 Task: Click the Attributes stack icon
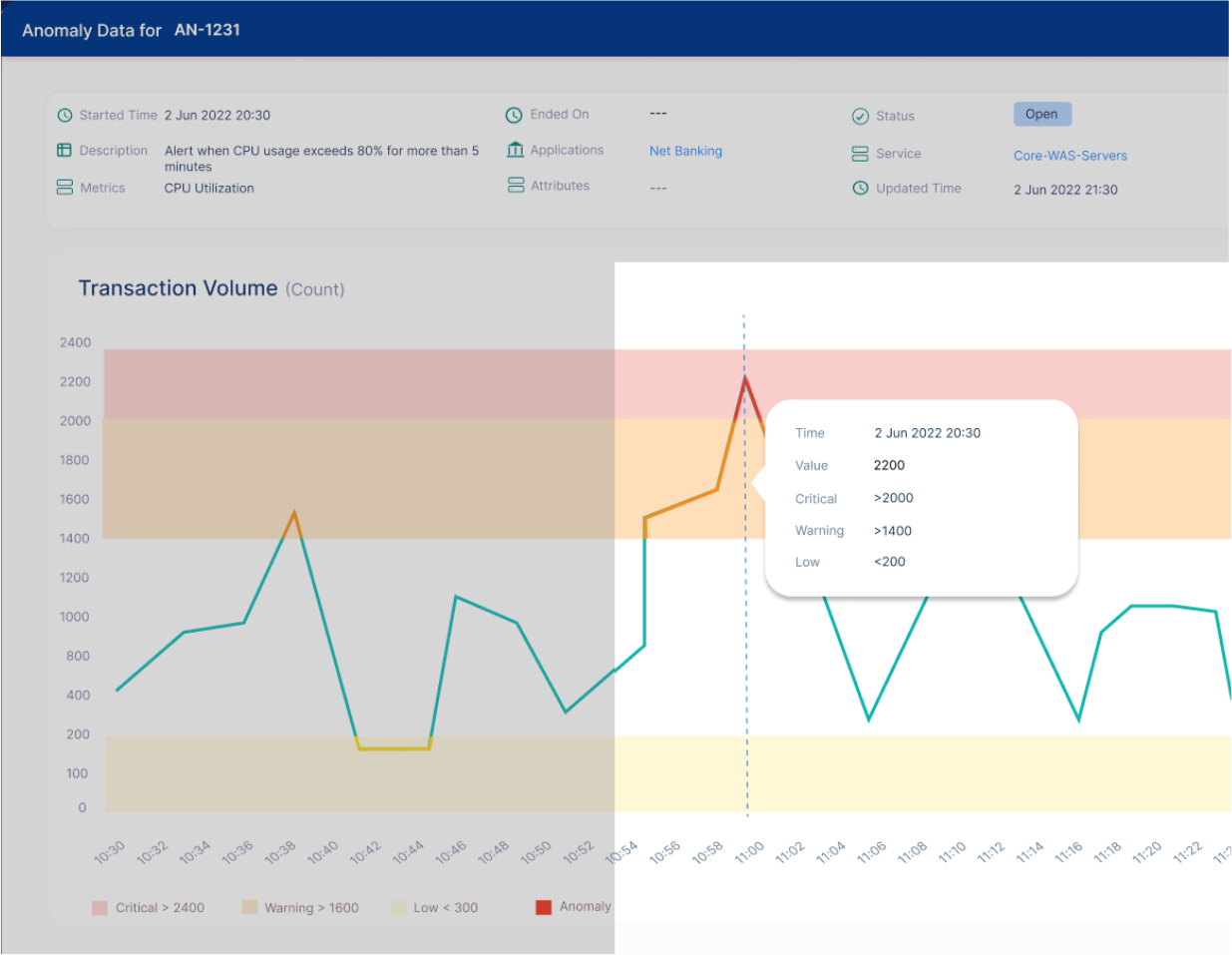pyautogui.click(x=516, y=186)
